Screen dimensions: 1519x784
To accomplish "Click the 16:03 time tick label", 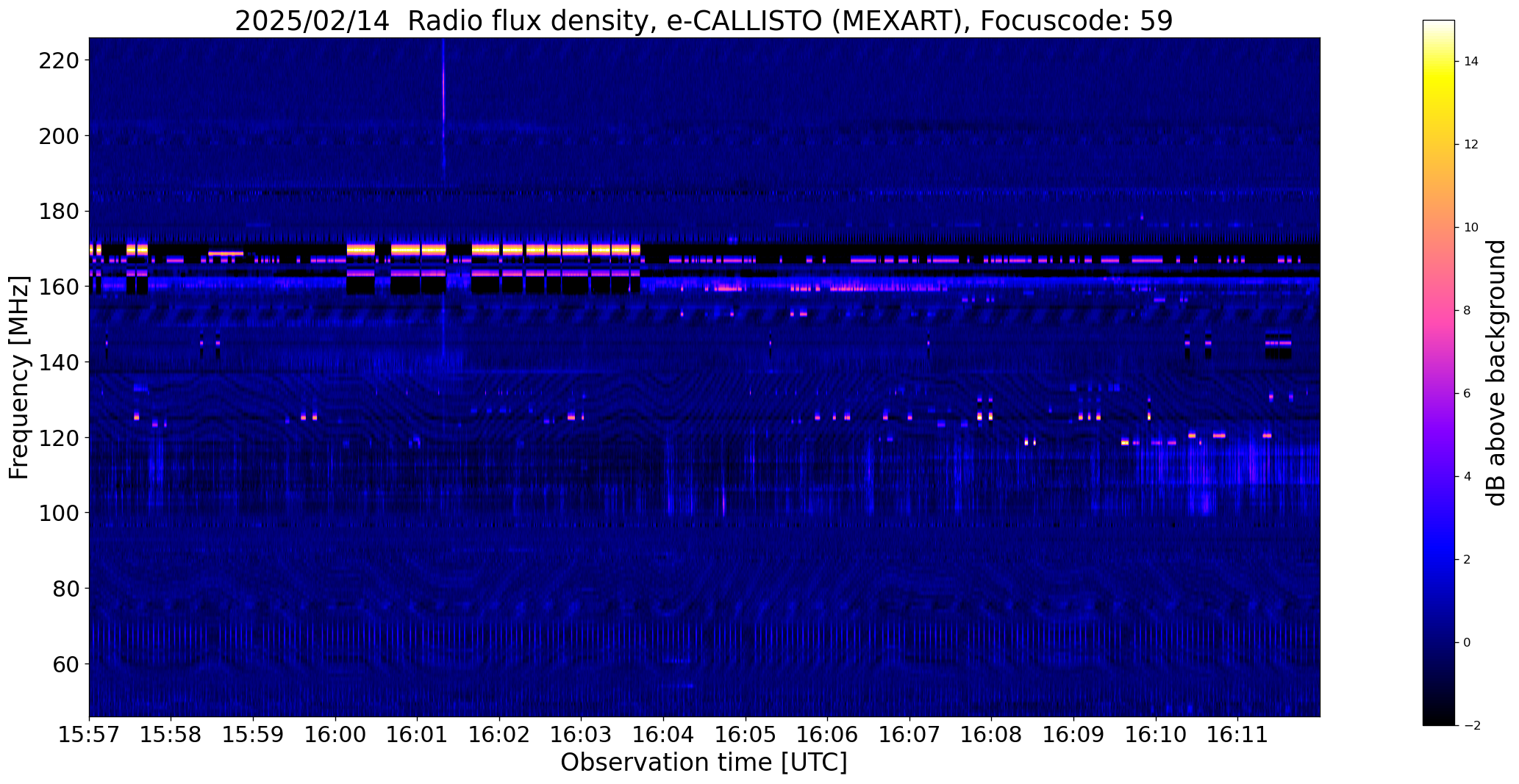I will coord(582,735).
